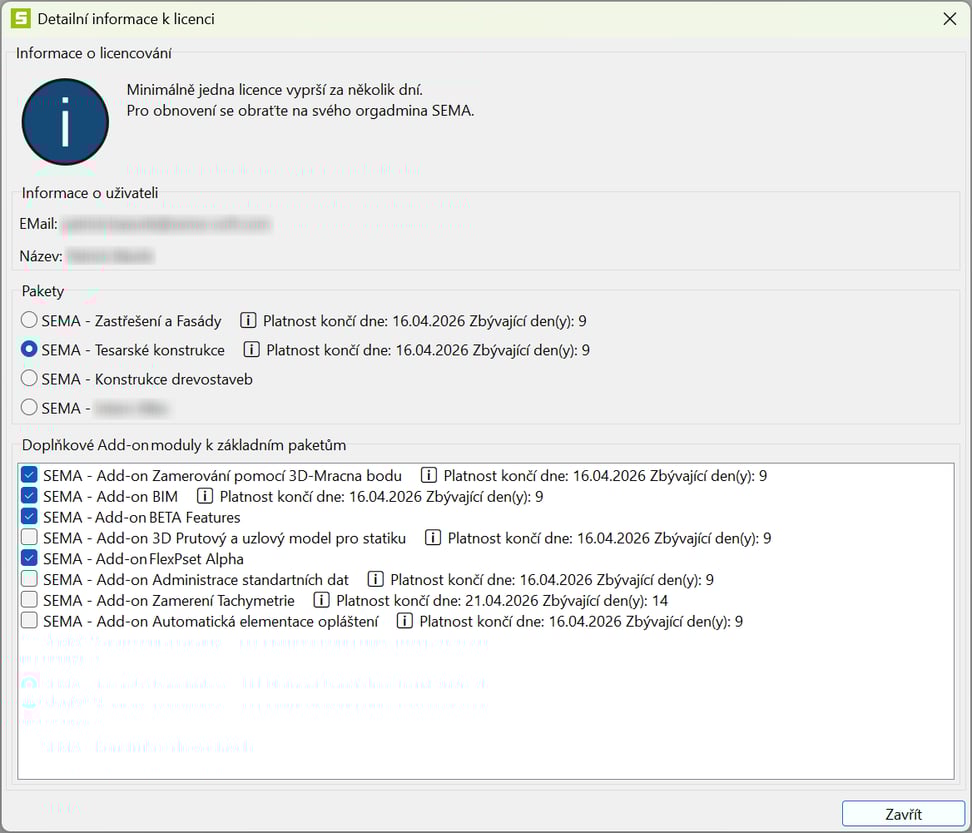Click info icon next to Add-on BIM

click(205, 496)
